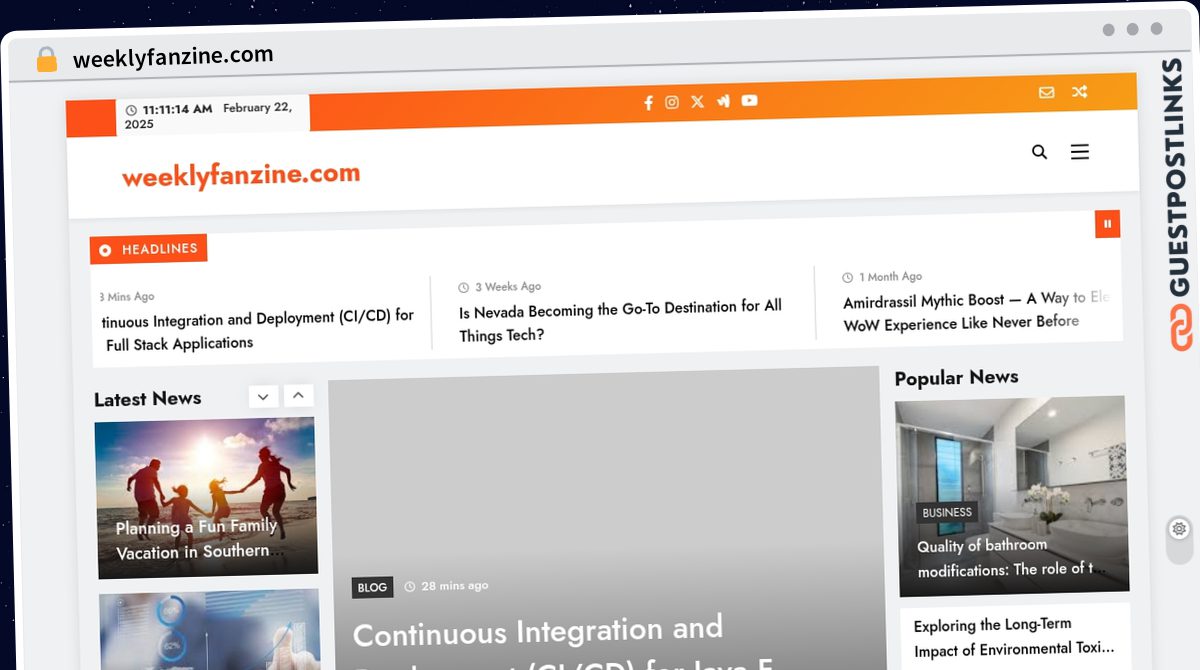Open Exploring the Long-Term Impact article
1200x670 pixels.
coord(1013,637)
